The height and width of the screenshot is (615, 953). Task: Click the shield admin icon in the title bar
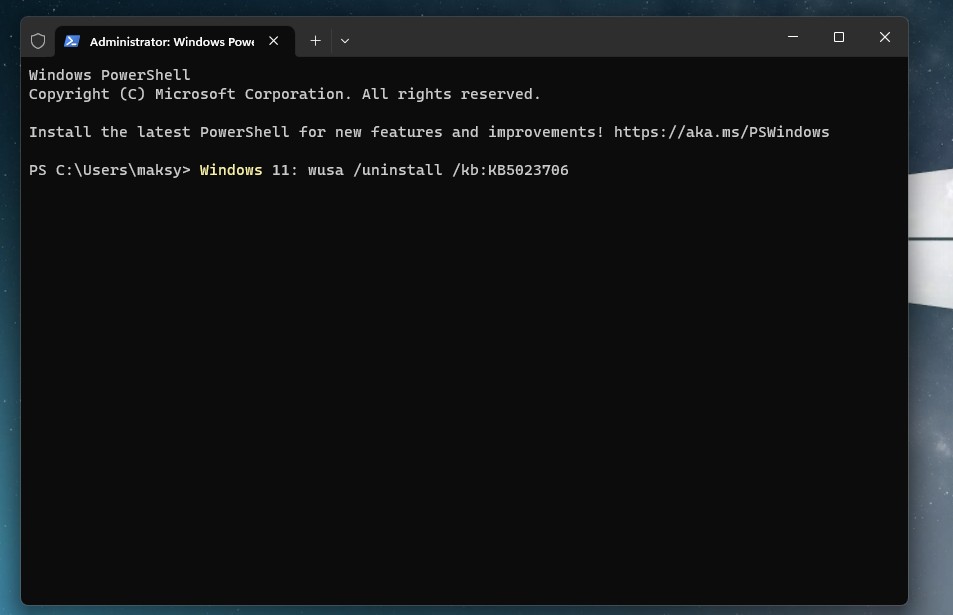pos(38,41)
